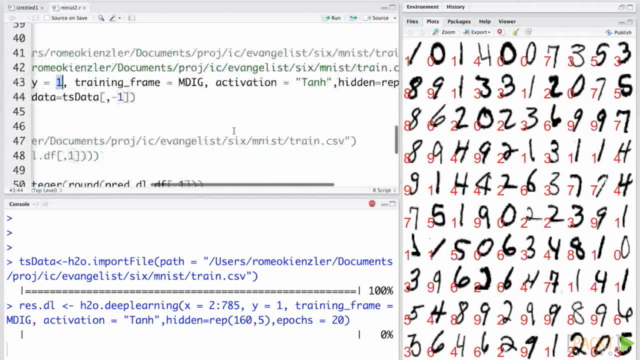Screen dimensions: 640x360
Task: Re-run the previous code region icon
Action: (x=353, y=18)
